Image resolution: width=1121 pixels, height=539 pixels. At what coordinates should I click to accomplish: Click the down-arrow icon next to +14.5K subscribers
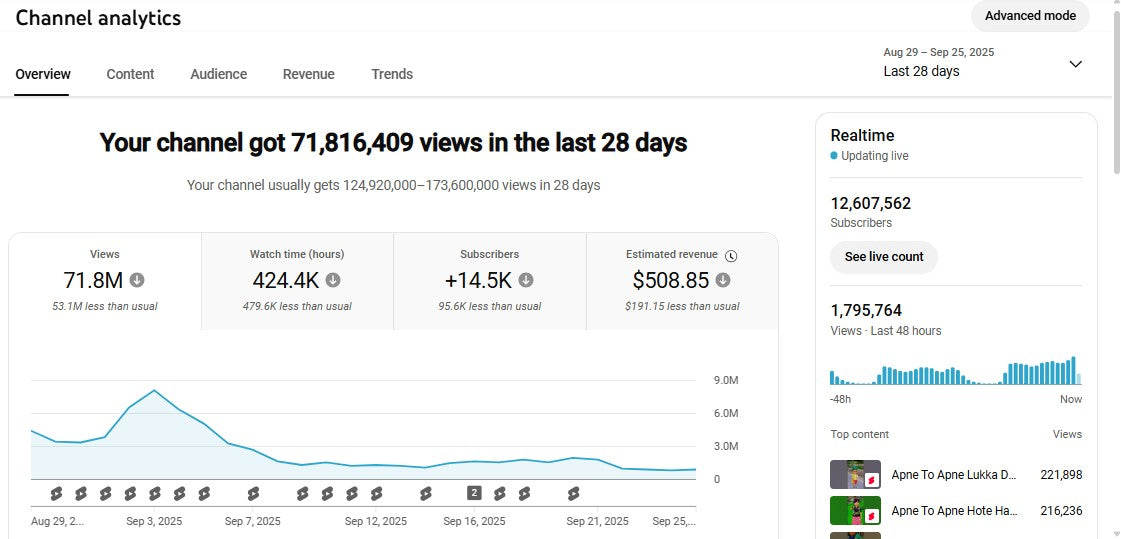tap(525, 280)
